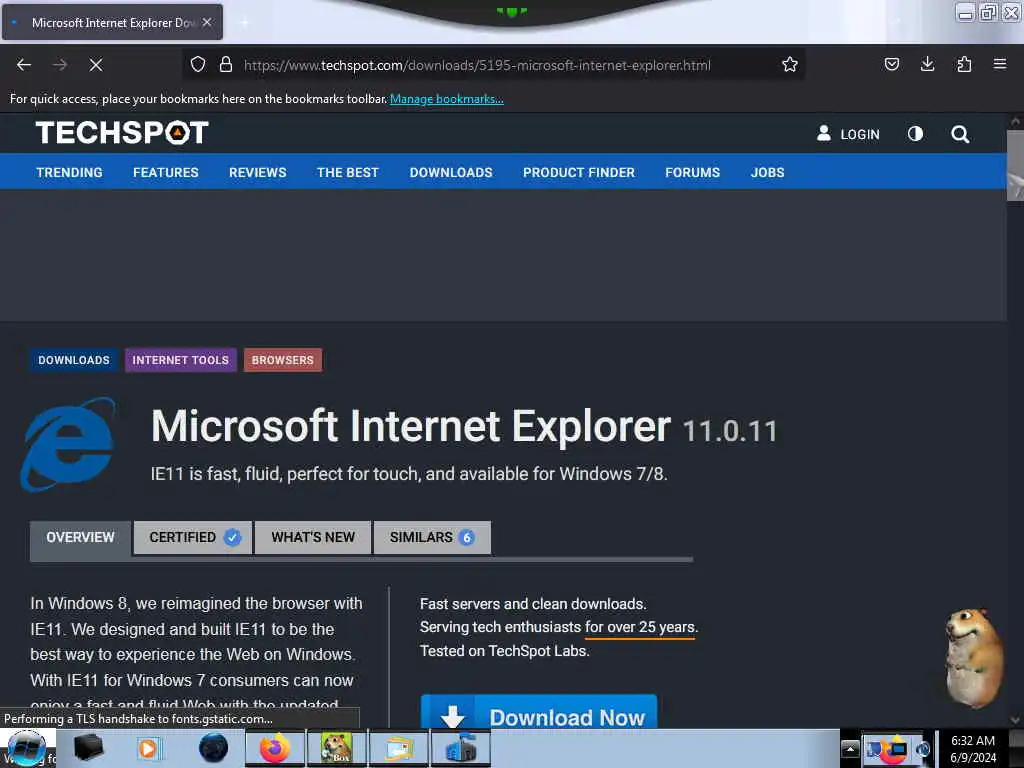Open the black box taskbar icon
The image size is (1024, 768).
tap(88, 748)
